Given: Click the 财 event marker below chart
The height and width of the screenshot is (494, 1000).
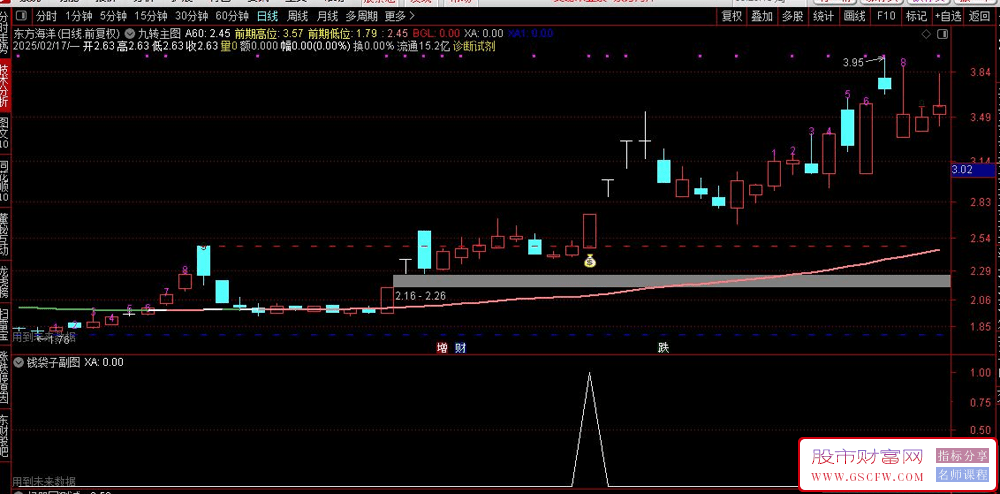Looking at the screenshot, I should pos(460,348).
